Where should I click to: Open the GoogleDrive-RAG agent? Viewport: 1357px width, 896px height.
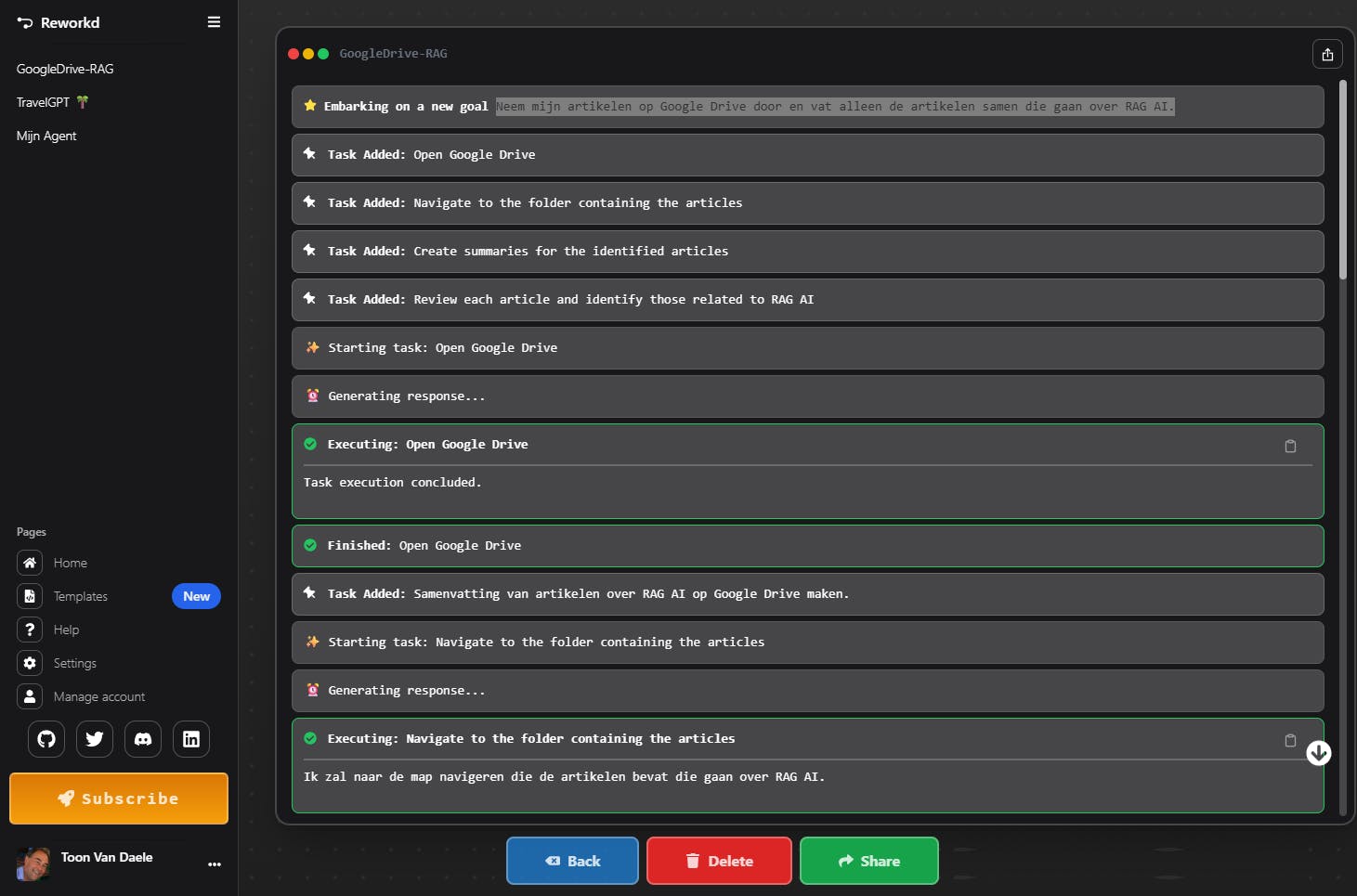coord(65,69)
